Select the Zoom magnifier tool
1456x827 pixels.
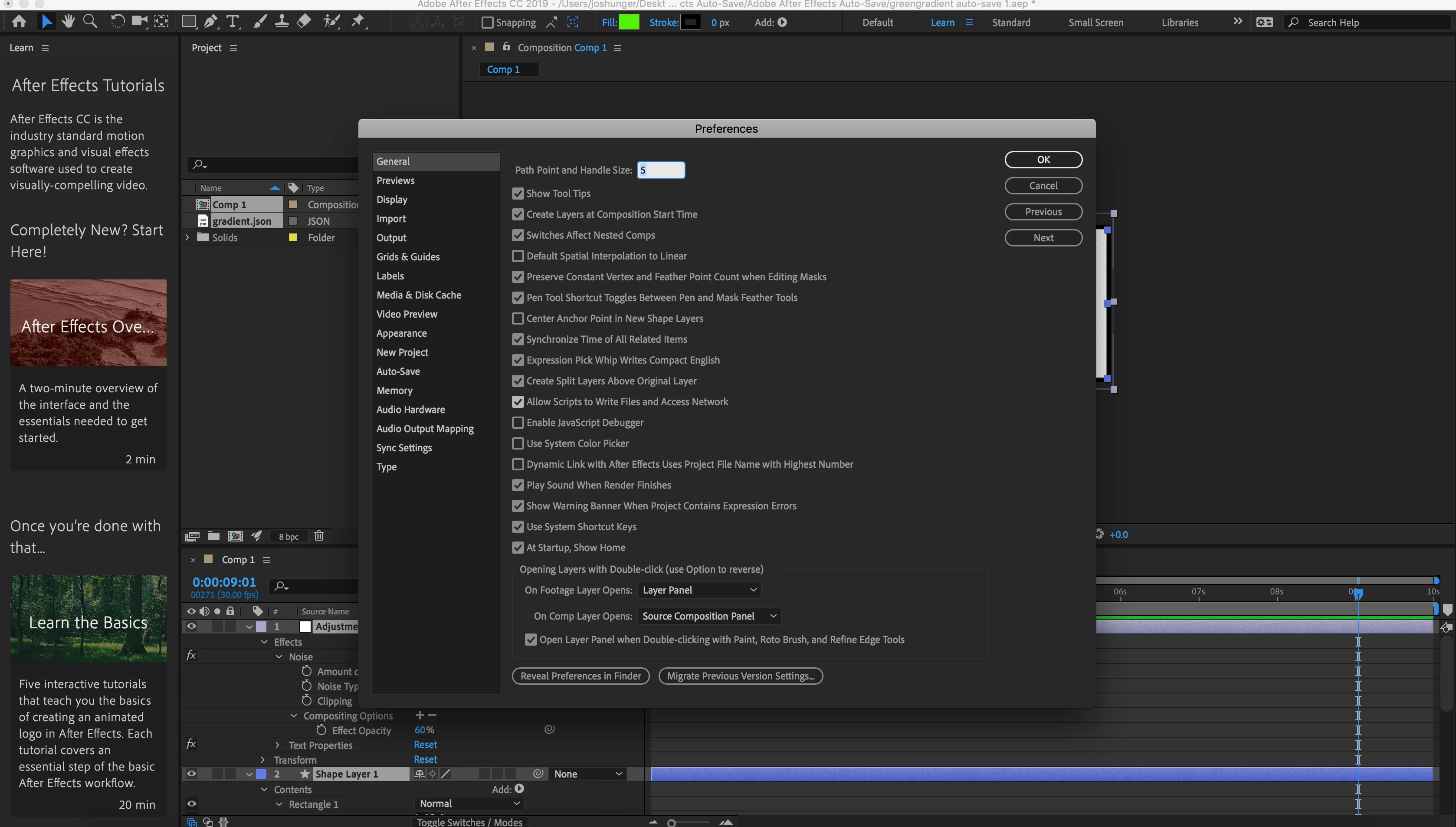coord(90,22)
